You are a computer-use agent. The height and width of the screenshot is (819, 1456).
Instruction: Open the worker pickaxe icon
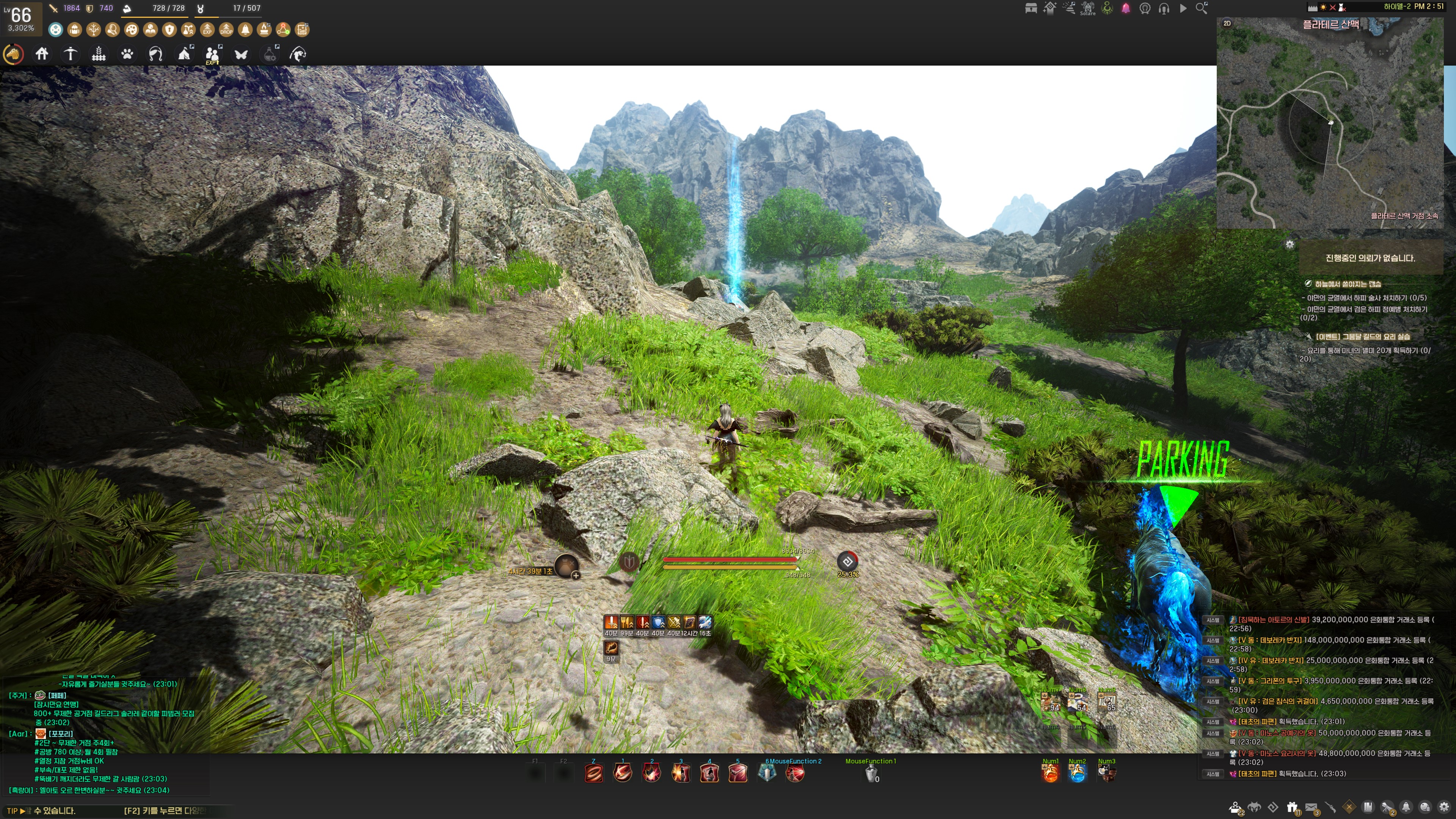[x=70, y=54]
